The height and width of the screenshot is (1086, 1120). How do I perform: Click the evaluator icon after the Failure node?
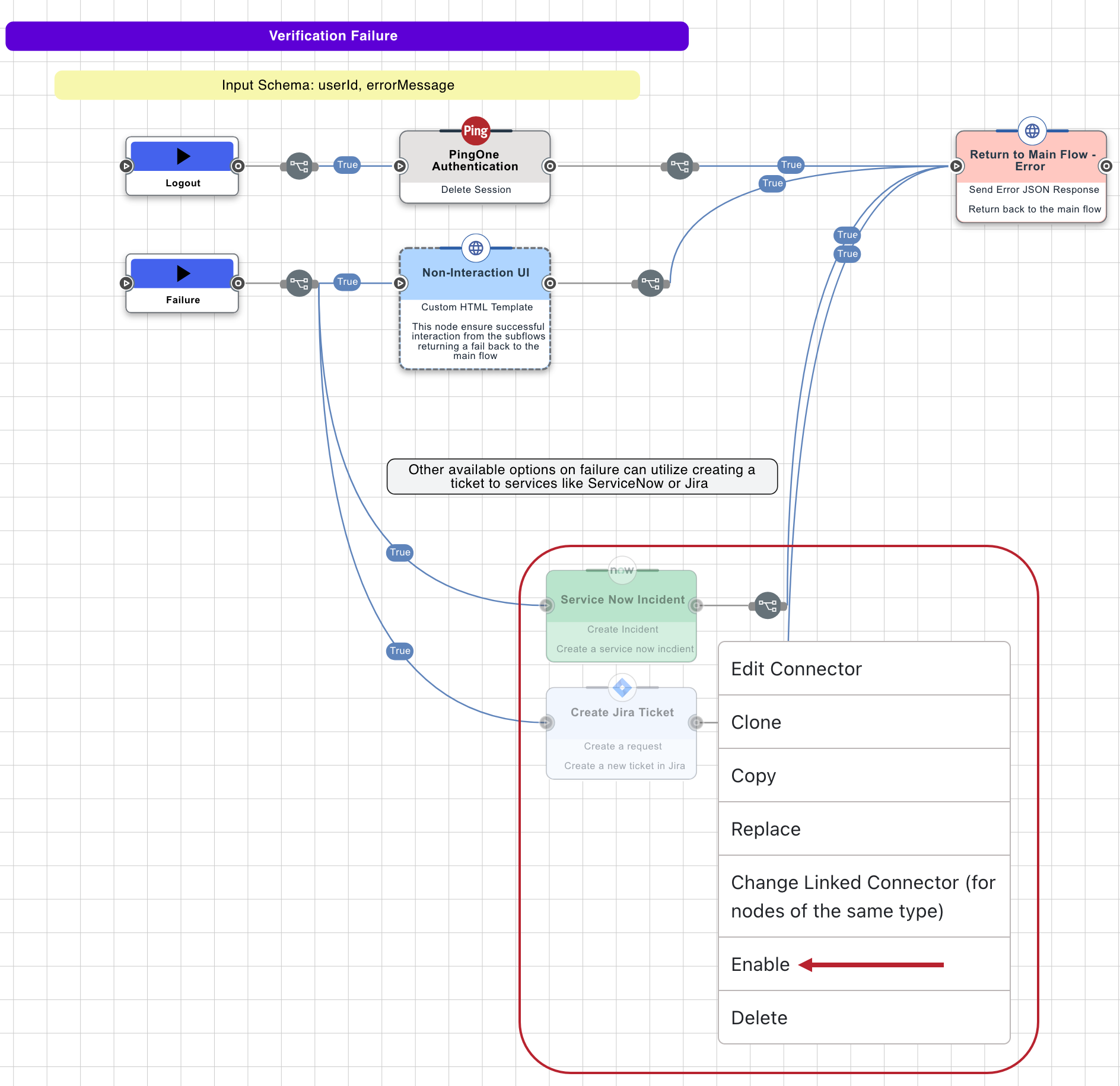pyautogui.click(x=298, y=284)
